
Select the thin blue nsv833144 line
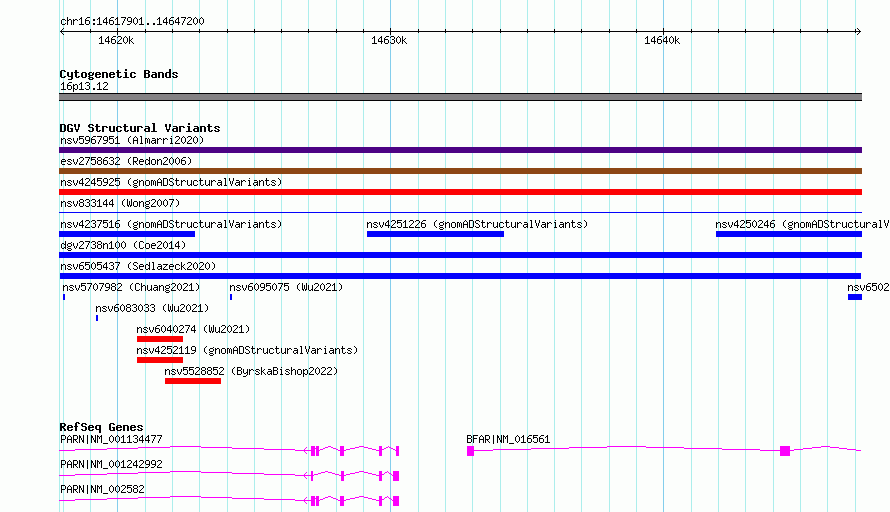460,212
